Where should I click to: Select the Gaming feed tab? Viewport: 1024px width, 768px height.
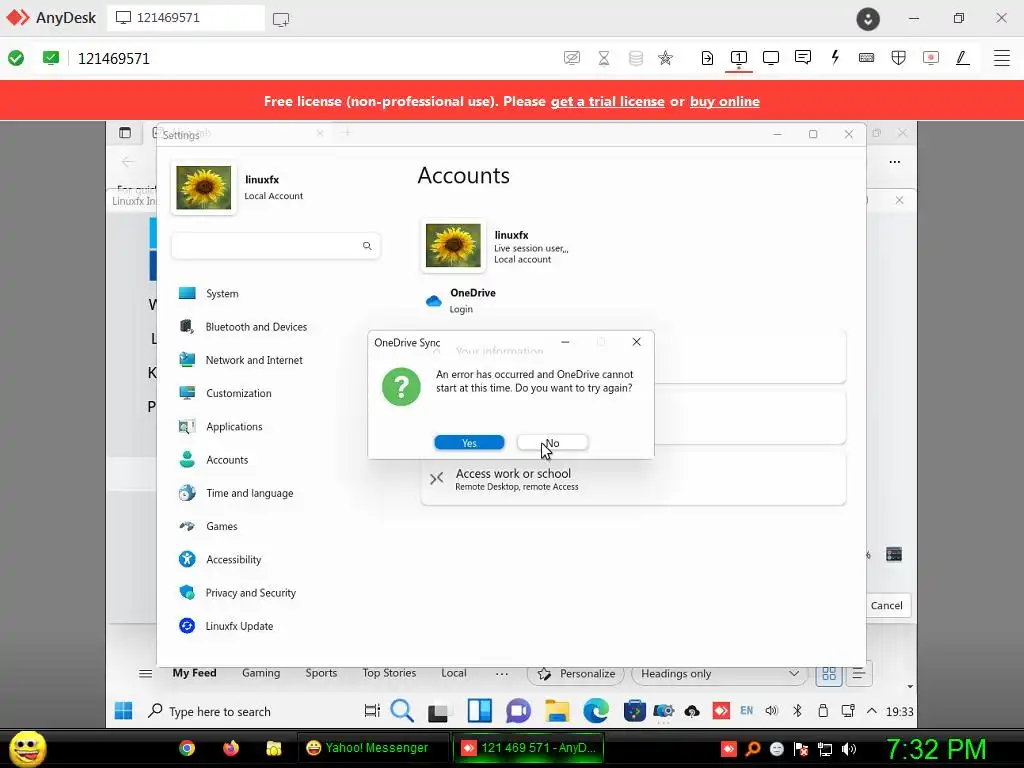pos(261,673)
